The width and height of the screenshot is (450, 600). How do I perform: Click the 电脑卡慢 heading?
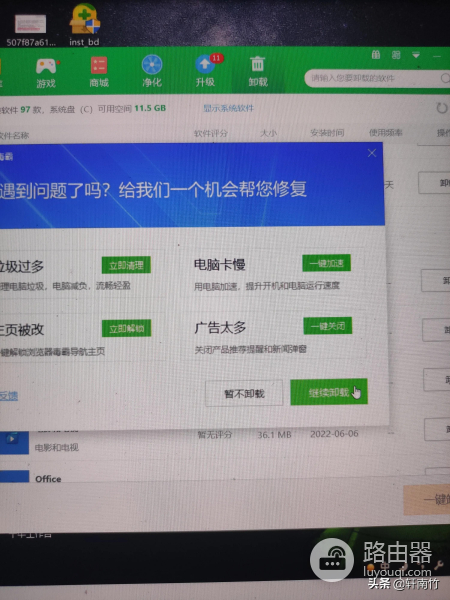pos(220,264)
